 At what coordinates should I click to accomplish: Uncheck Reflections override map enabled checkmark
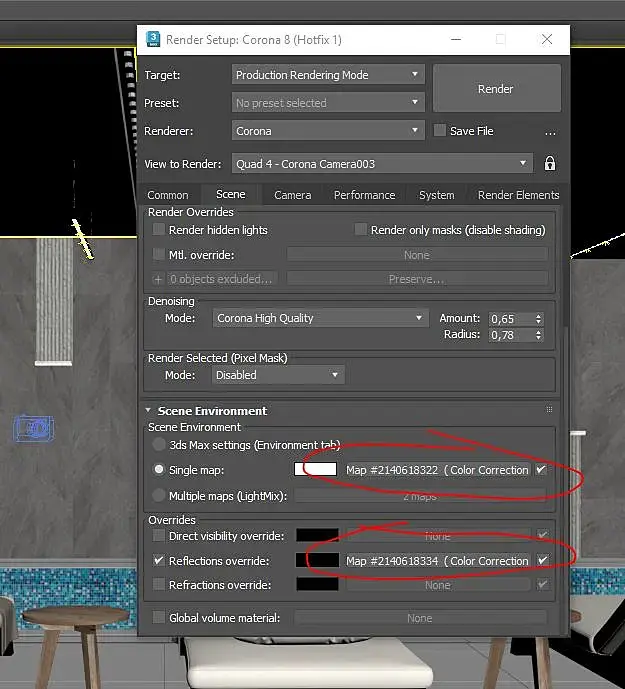[x=543, y=561]
